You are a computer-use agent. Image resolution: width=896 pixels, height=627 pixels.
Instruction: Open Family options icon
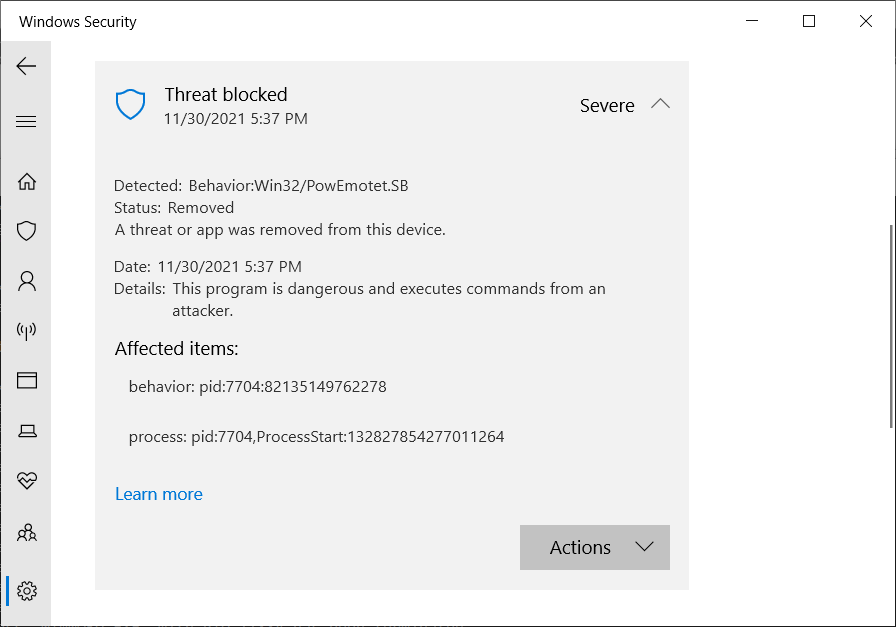(27, 532)
